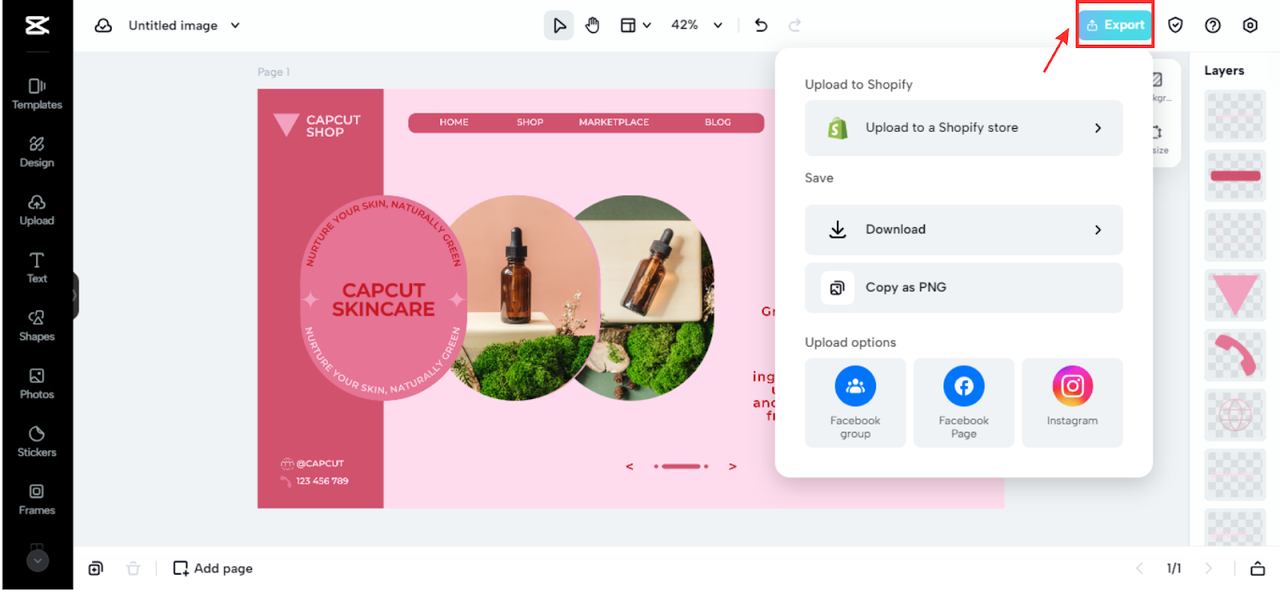Choose Upload to a Shopify store
The height and width of the screenshot is (595, 1280).
click(x=963, y=128)
